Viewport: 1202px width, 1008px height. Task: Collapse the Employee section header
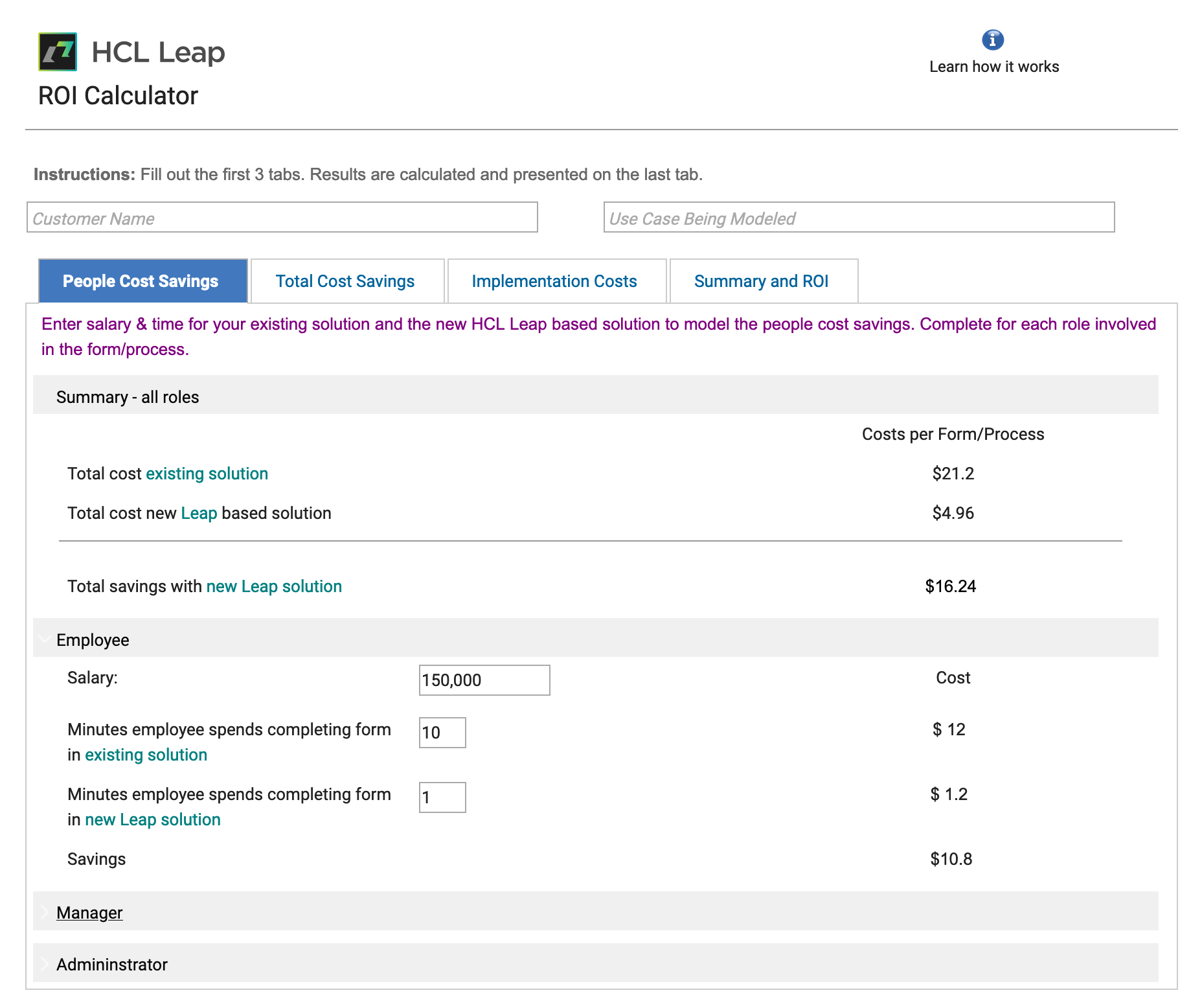595,638
